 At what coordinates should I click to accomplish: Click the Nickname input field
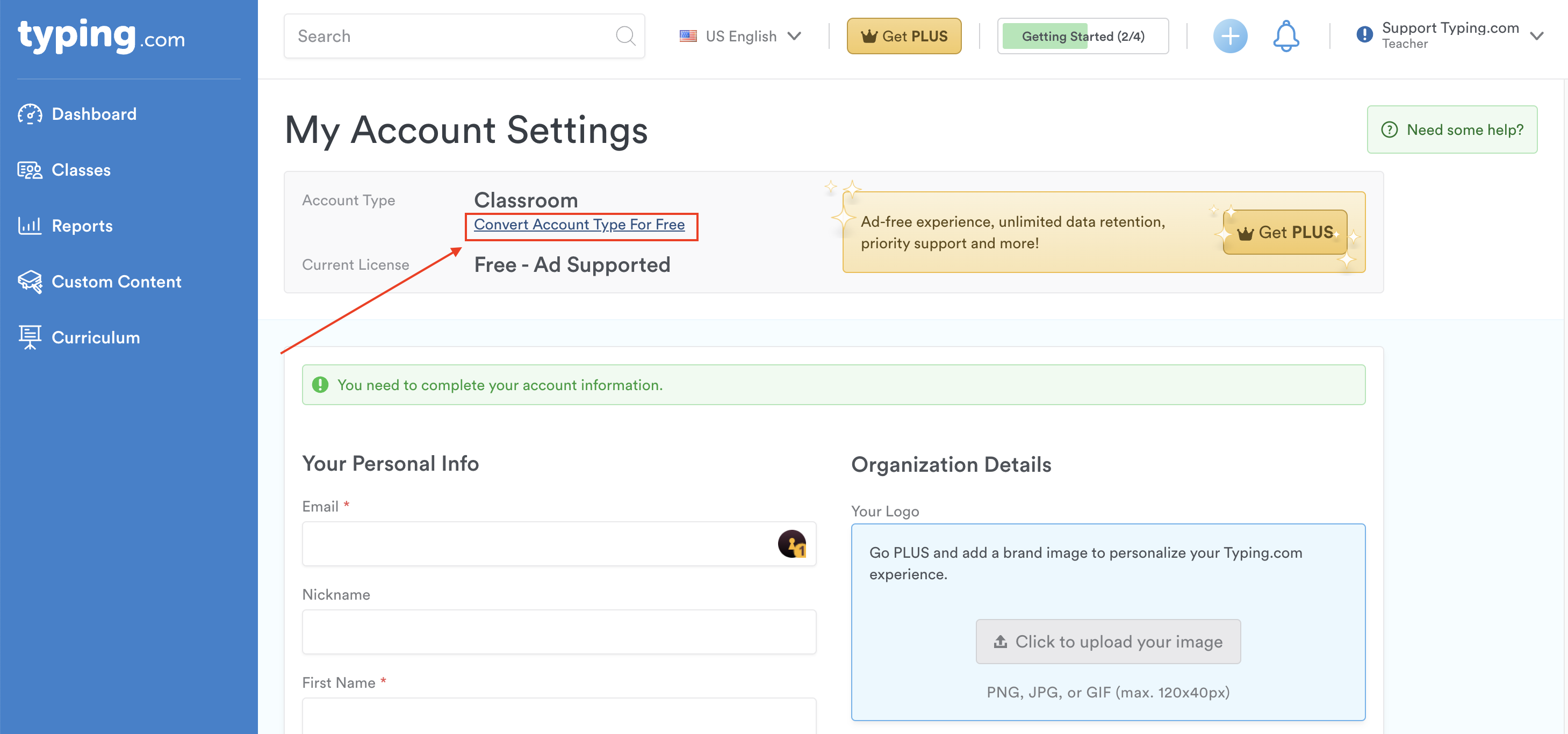click(x=559, y=632)
